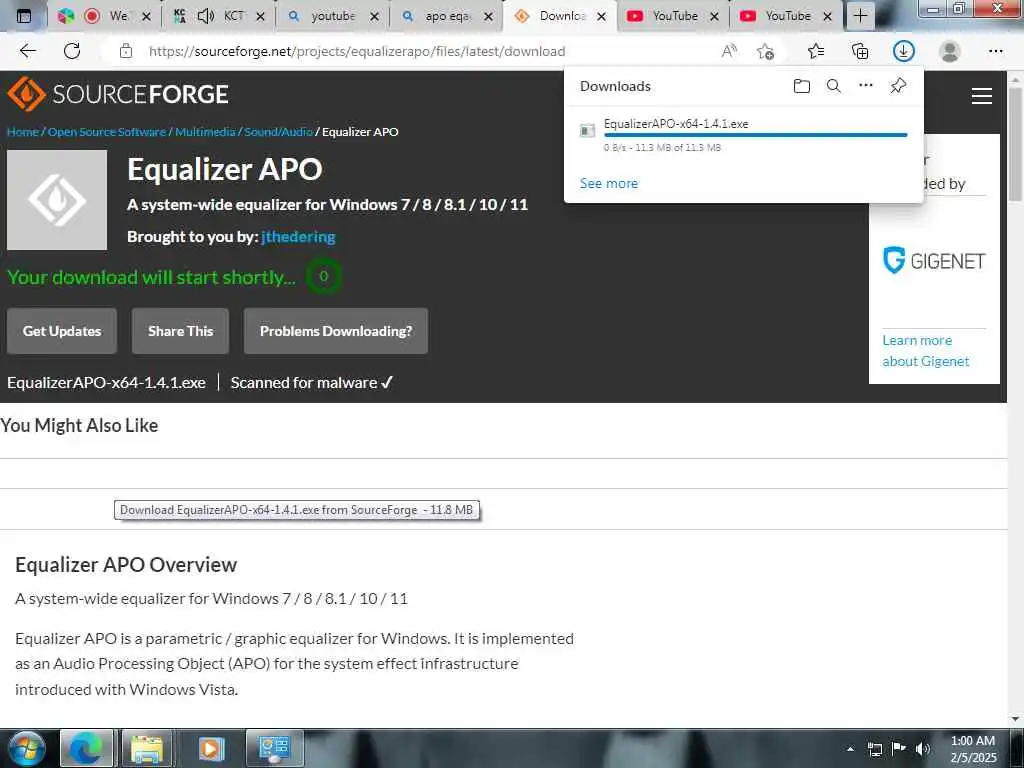Go to Home breadcrumb link
Image resolution: width=1024 pixels, height=768 pixels.
coord(22,132)
